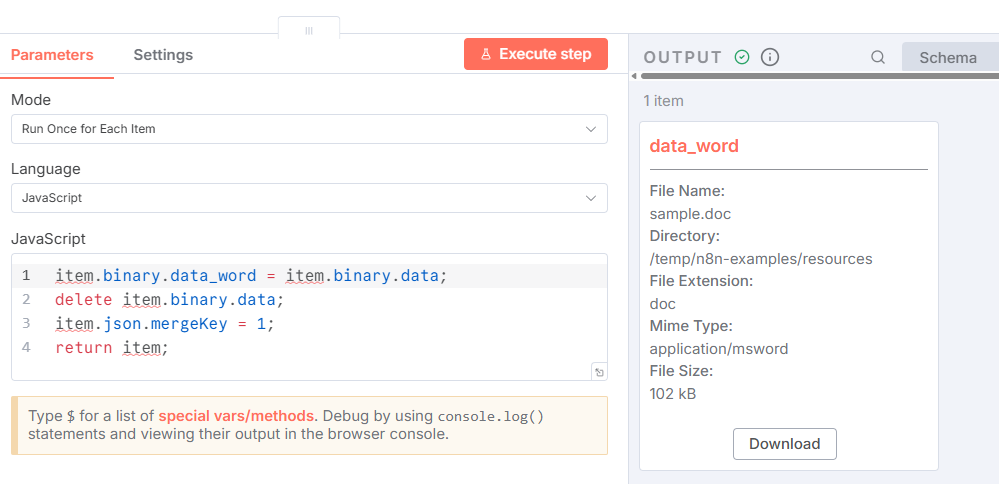Switch to the Settings tab
Image resolution: width=999 pixels, height=484 pixels.
point(163,55)
